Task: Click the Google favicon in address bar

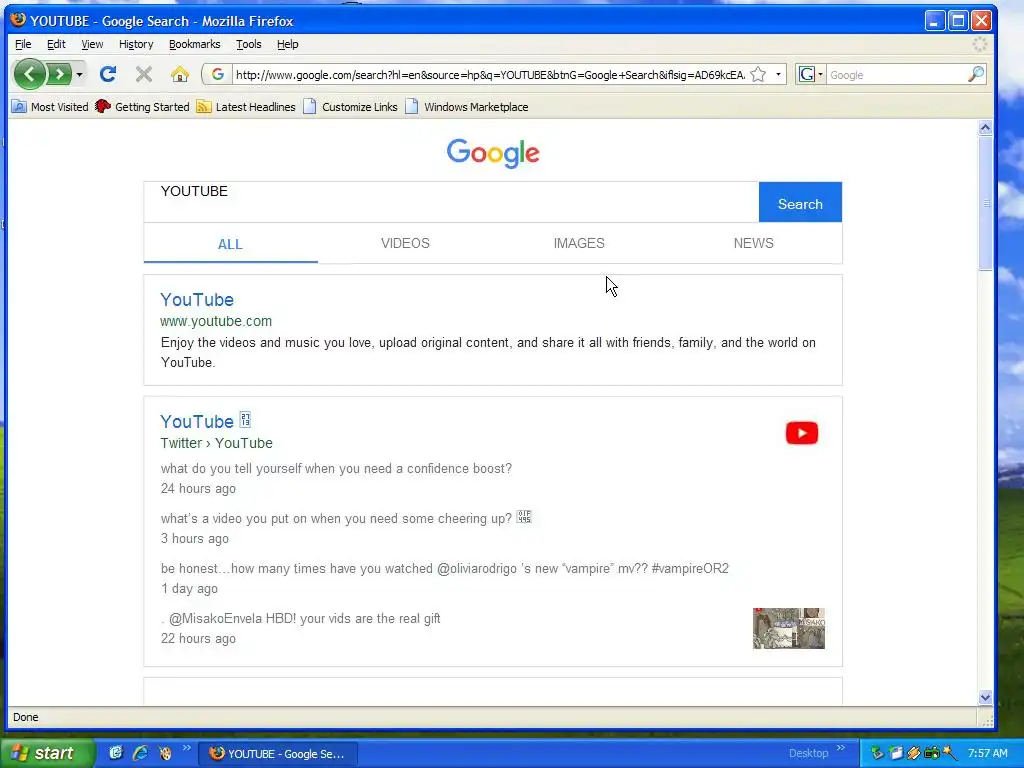Action: tap(217, 74)
